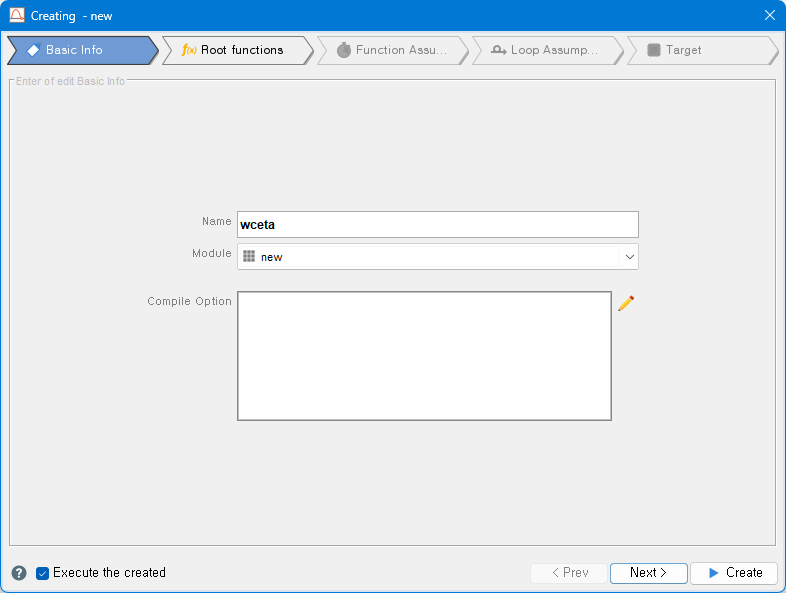Image resolution: width=786 pixels, height=593 pixels.
Task: Click the f(x) icon on Root functions step
Action: (189, 50)
